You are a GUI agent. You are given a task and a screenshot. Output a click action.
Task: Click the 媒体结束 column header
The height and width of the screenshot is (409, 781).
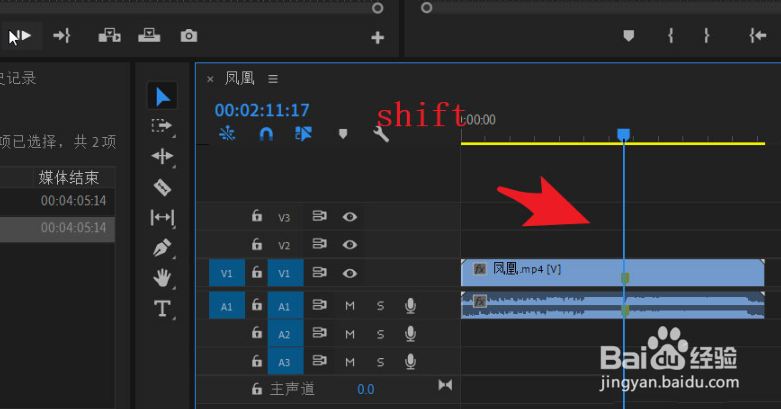click(69, 177)
